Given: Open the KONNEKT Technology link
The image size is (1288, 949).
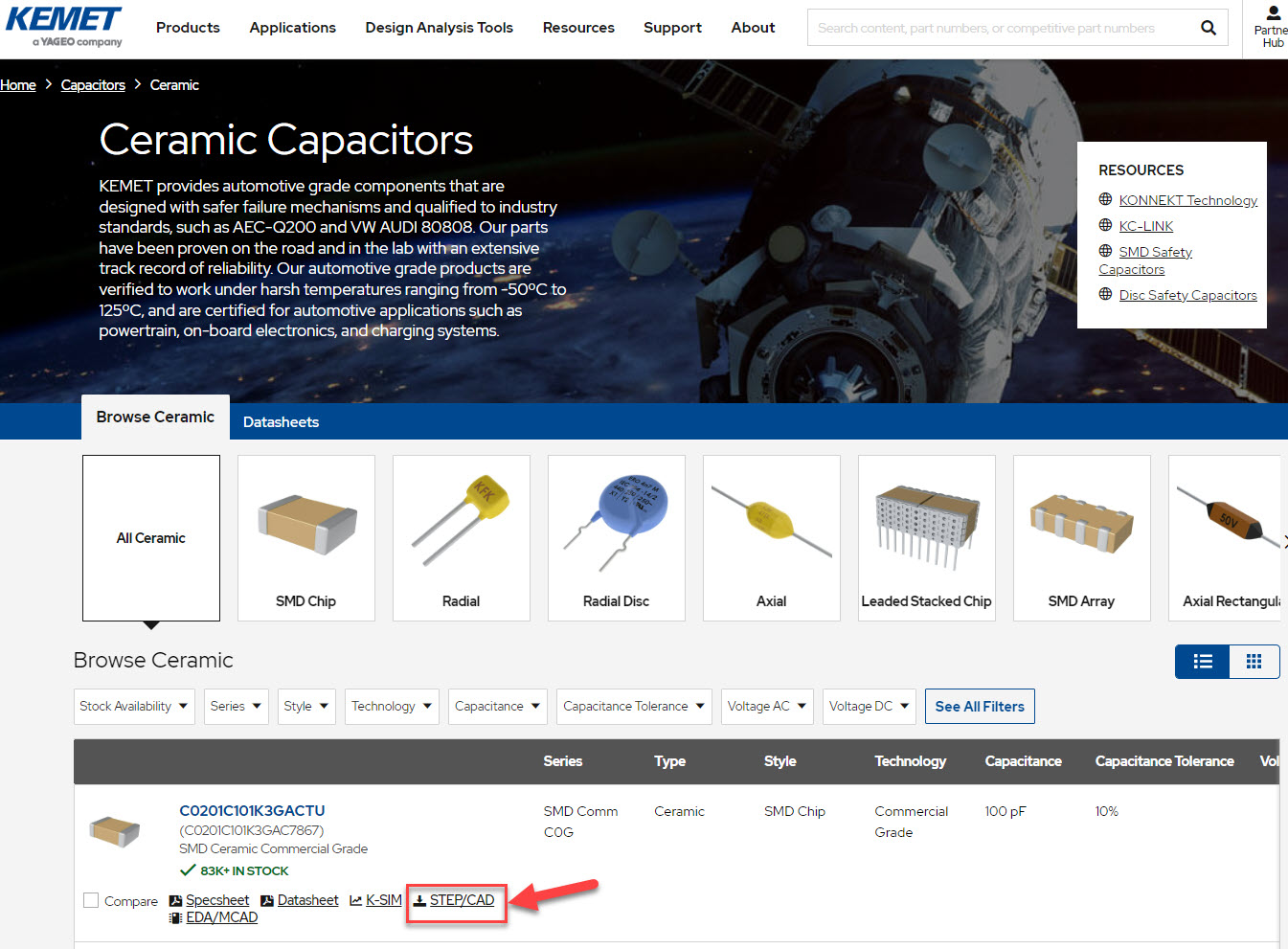Looking at the screenshot, I should click(x=1188, y=200).
